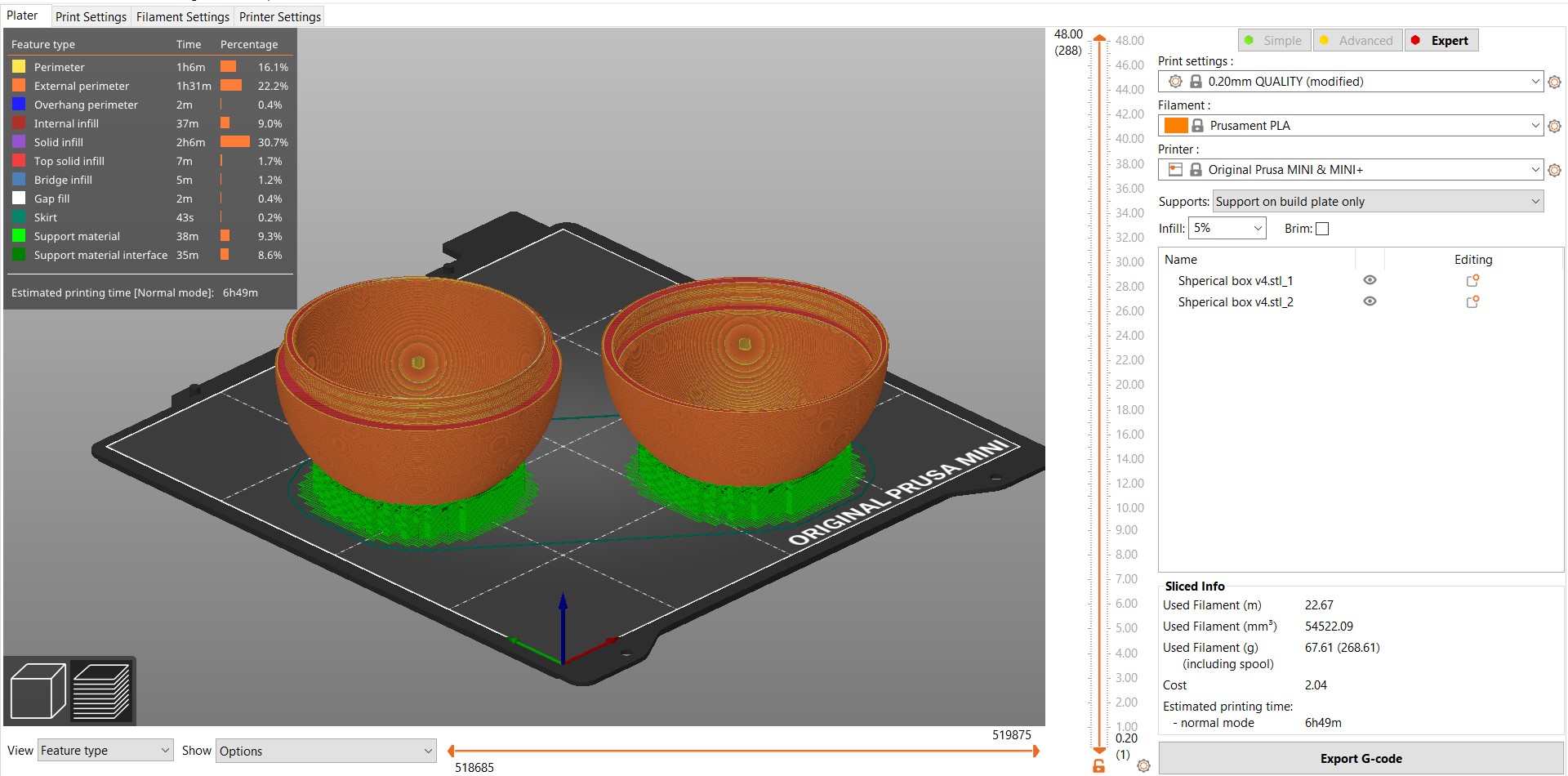Click the right bowl model in the preview
Viewport: 1568px width, 776px height.
pos(744,382)
